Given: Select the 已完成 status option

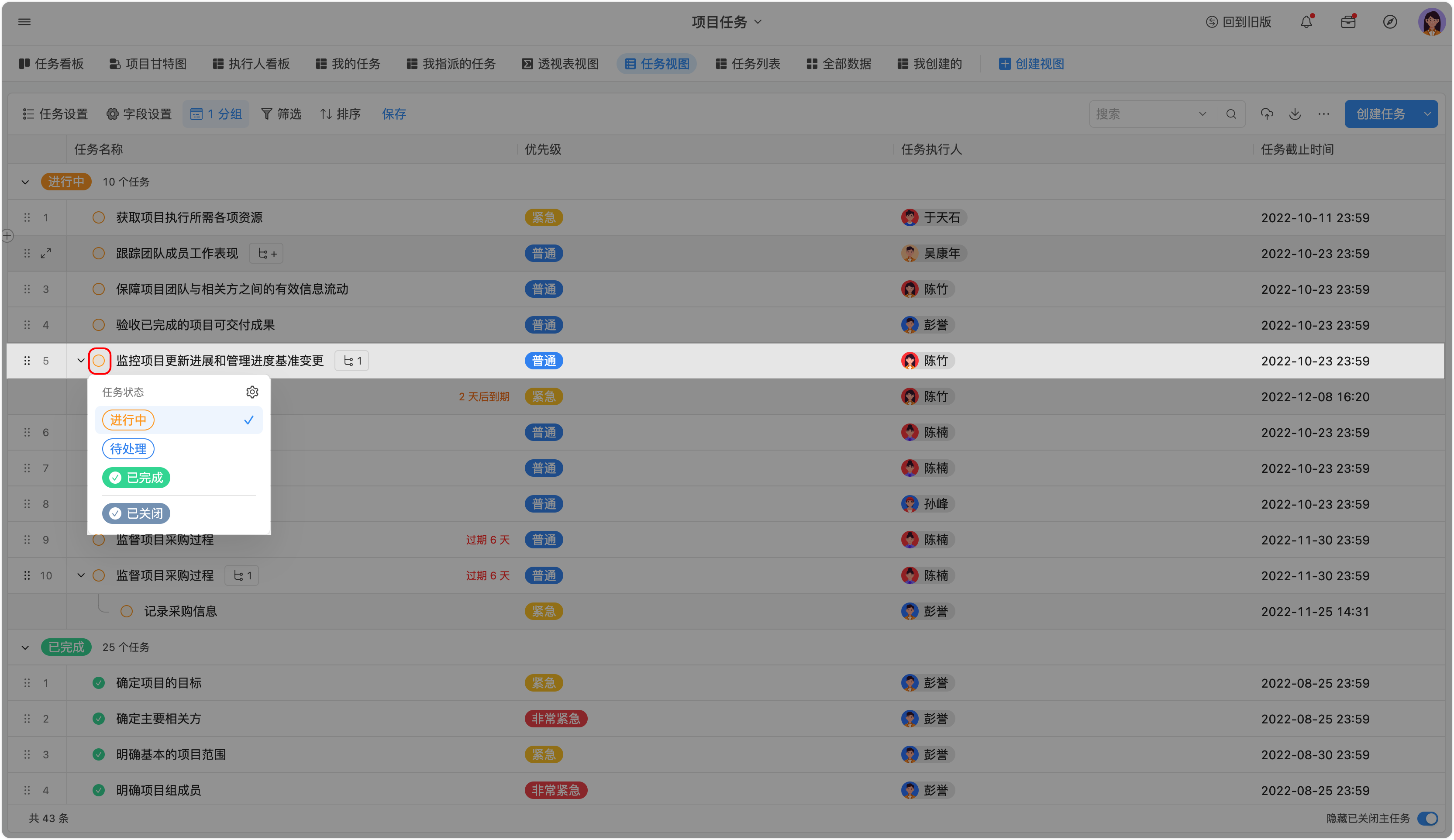Looking at the screenshot, I should [136, 478].
